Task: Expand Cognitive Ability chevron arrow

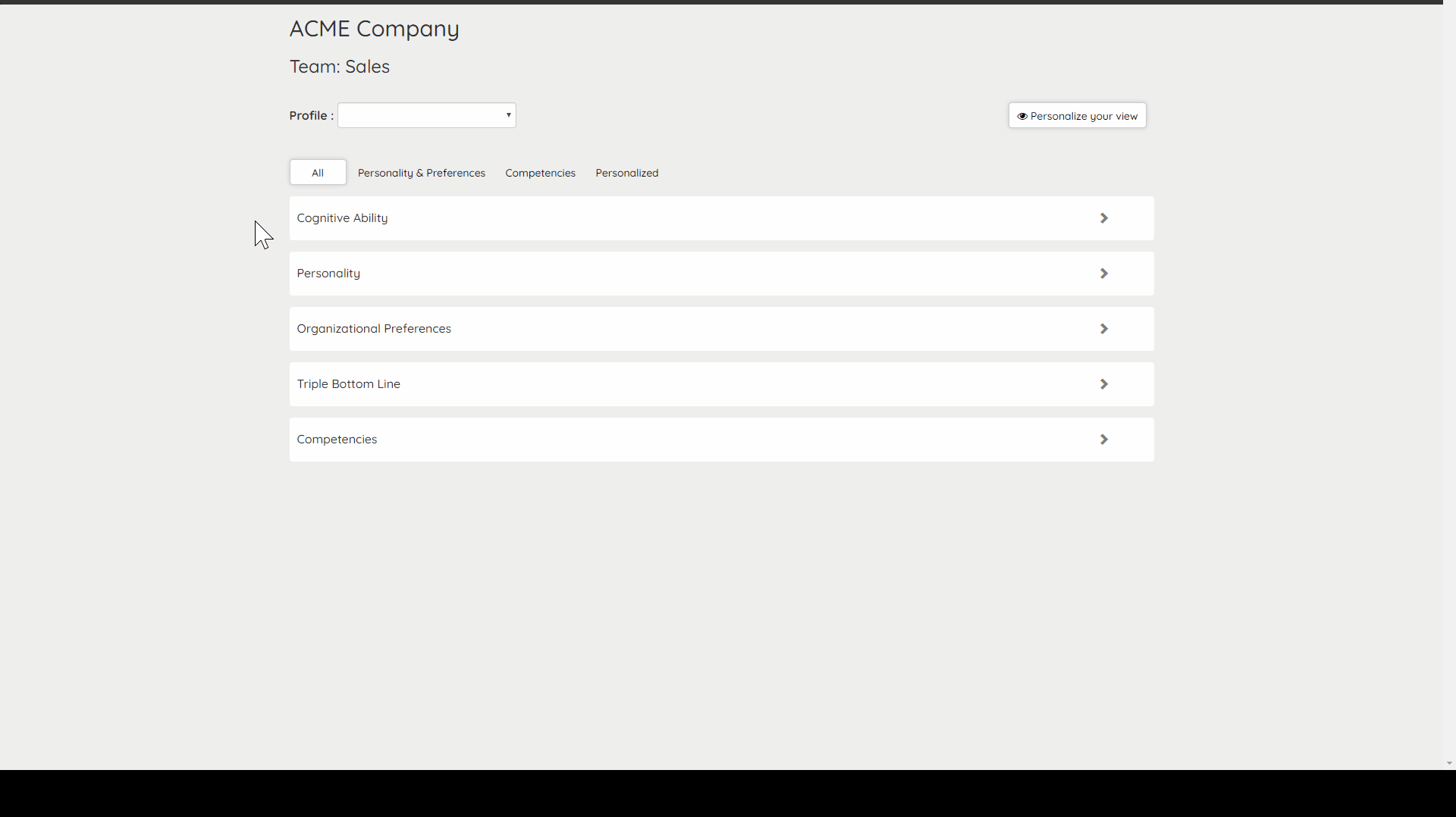Action: [1104, 218]
